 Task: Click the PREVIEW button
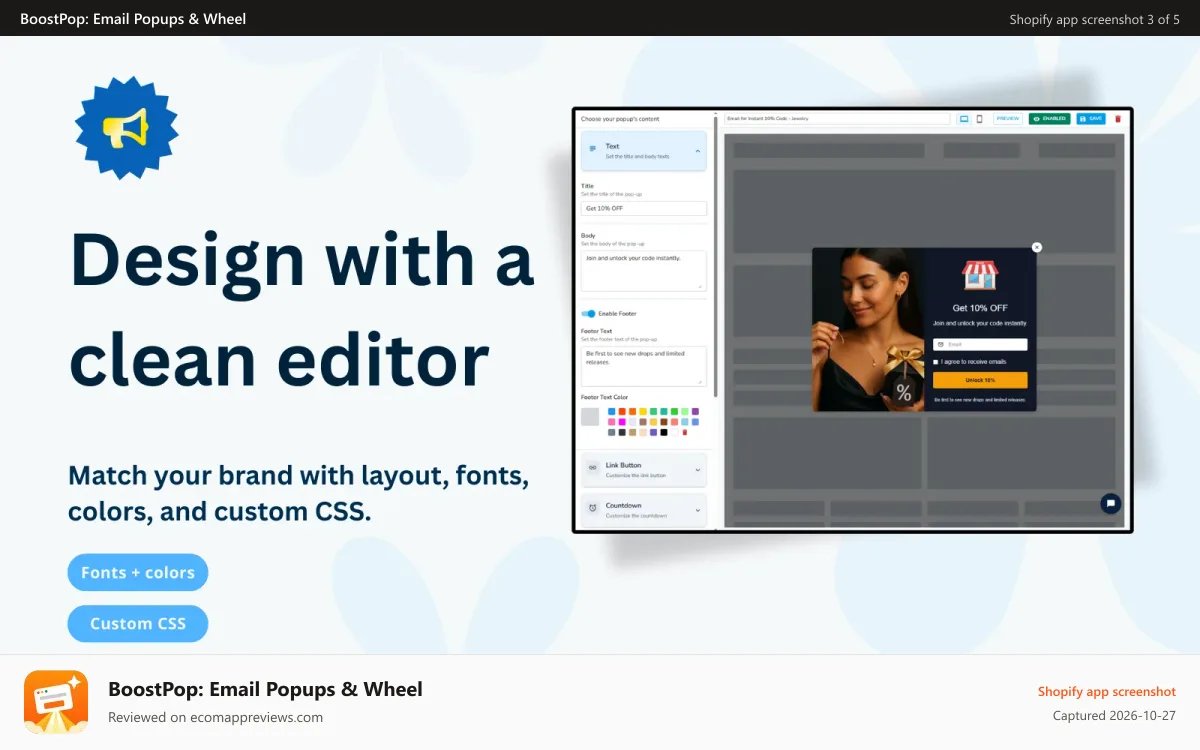[x=1008, y=118]
